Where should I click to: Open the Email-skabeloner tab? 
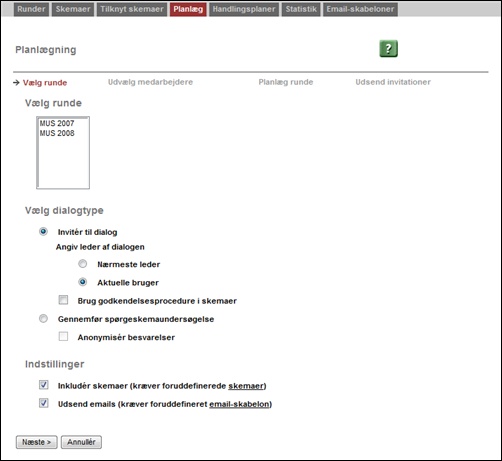360,9
